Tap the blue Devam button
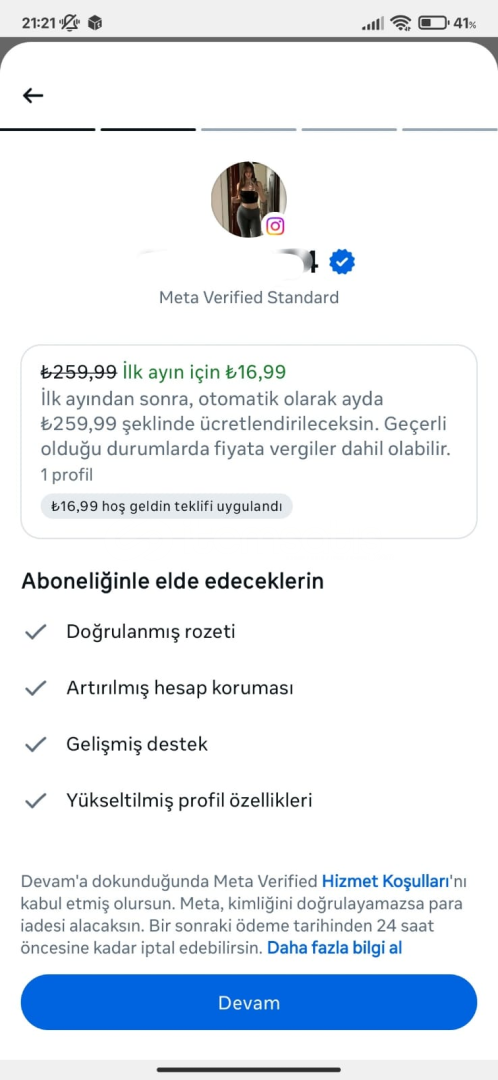This screenshot has height=1080, width=498. tap(249, 1002)
